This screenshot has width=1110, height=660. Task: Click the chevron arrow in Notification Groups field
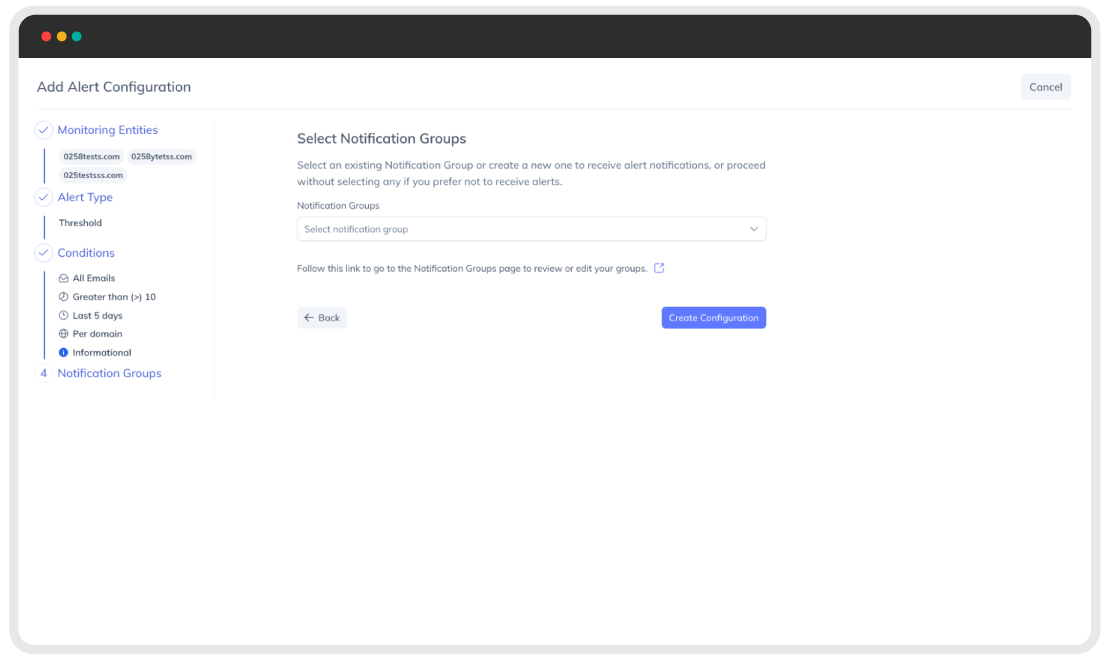pos(754,229)
